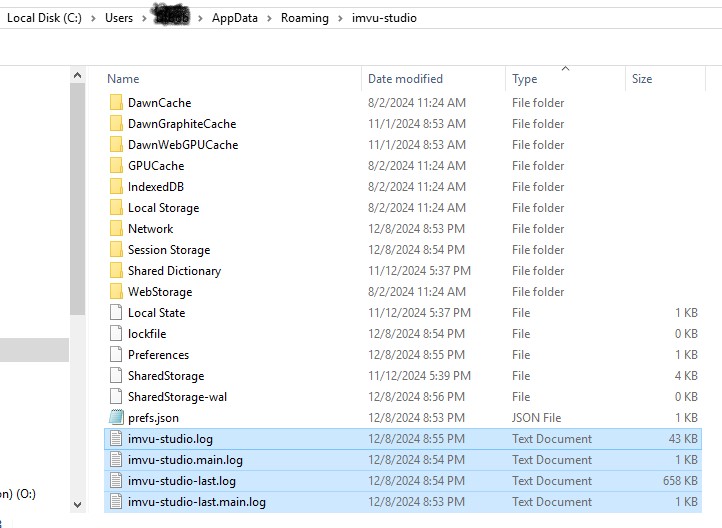Select the imvu-studio-last.main.log file name

pyautogui.click(x=197, y=502)
